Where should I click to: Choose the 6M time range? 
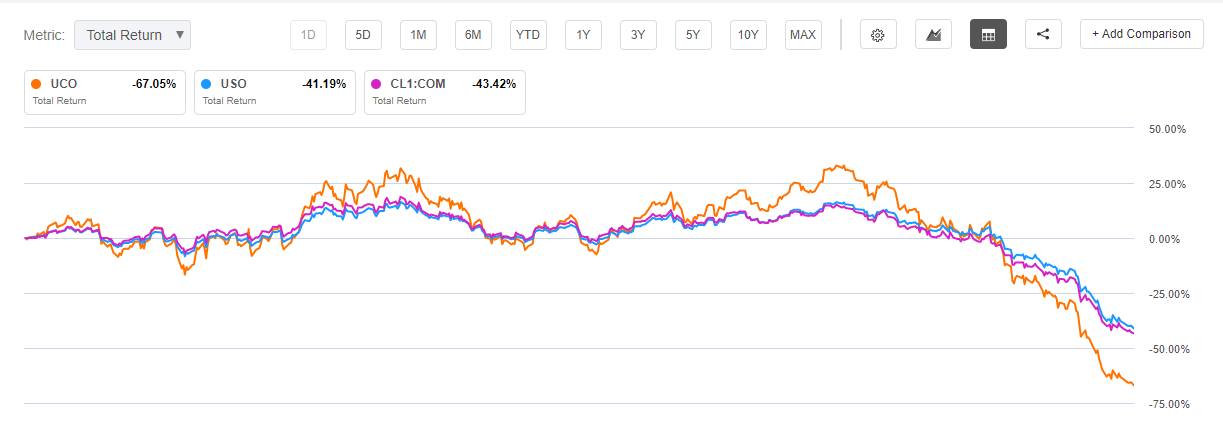point(473,35)
